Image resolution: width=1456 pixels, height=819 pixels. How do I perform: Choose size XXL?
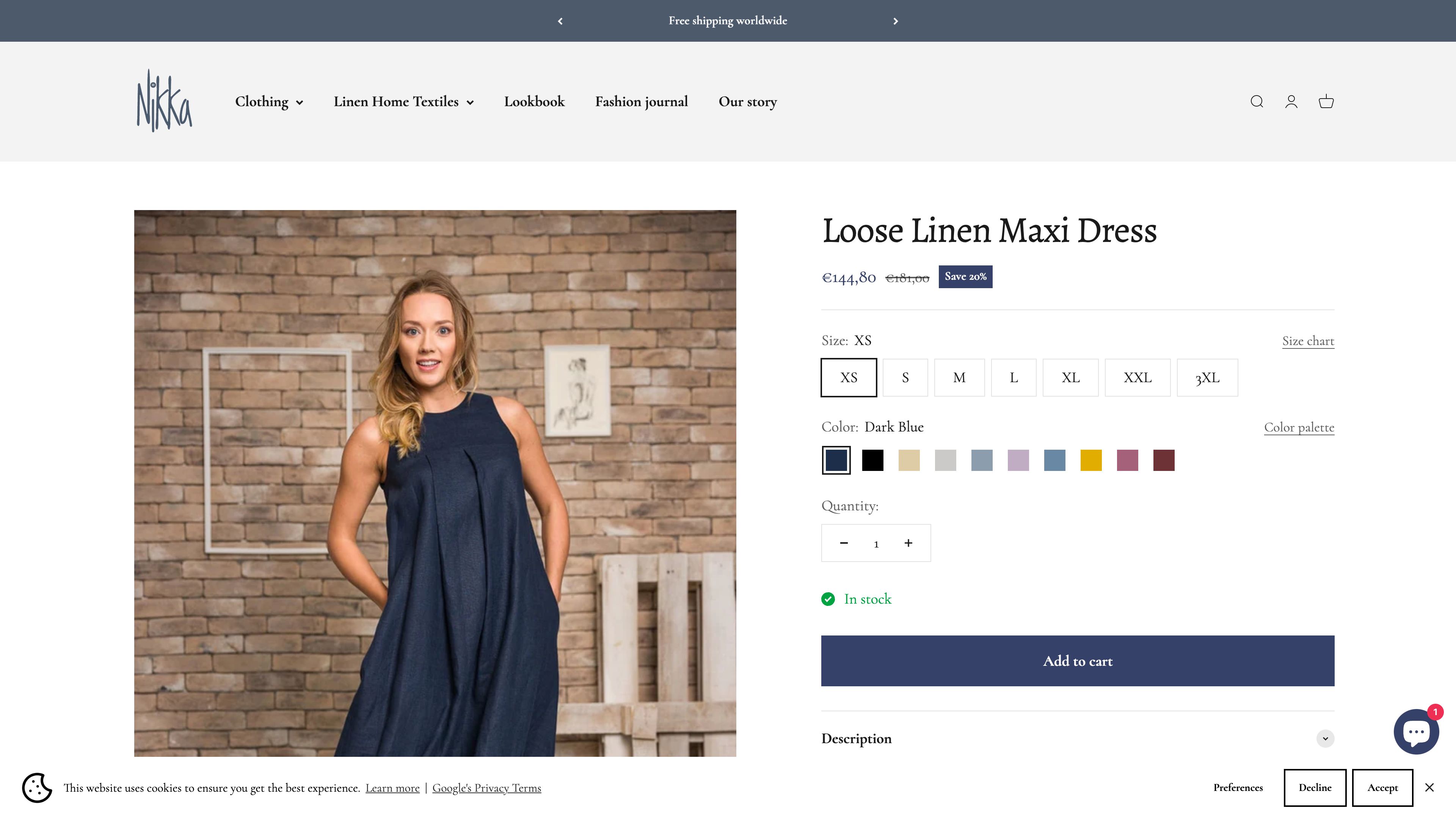1137,378
